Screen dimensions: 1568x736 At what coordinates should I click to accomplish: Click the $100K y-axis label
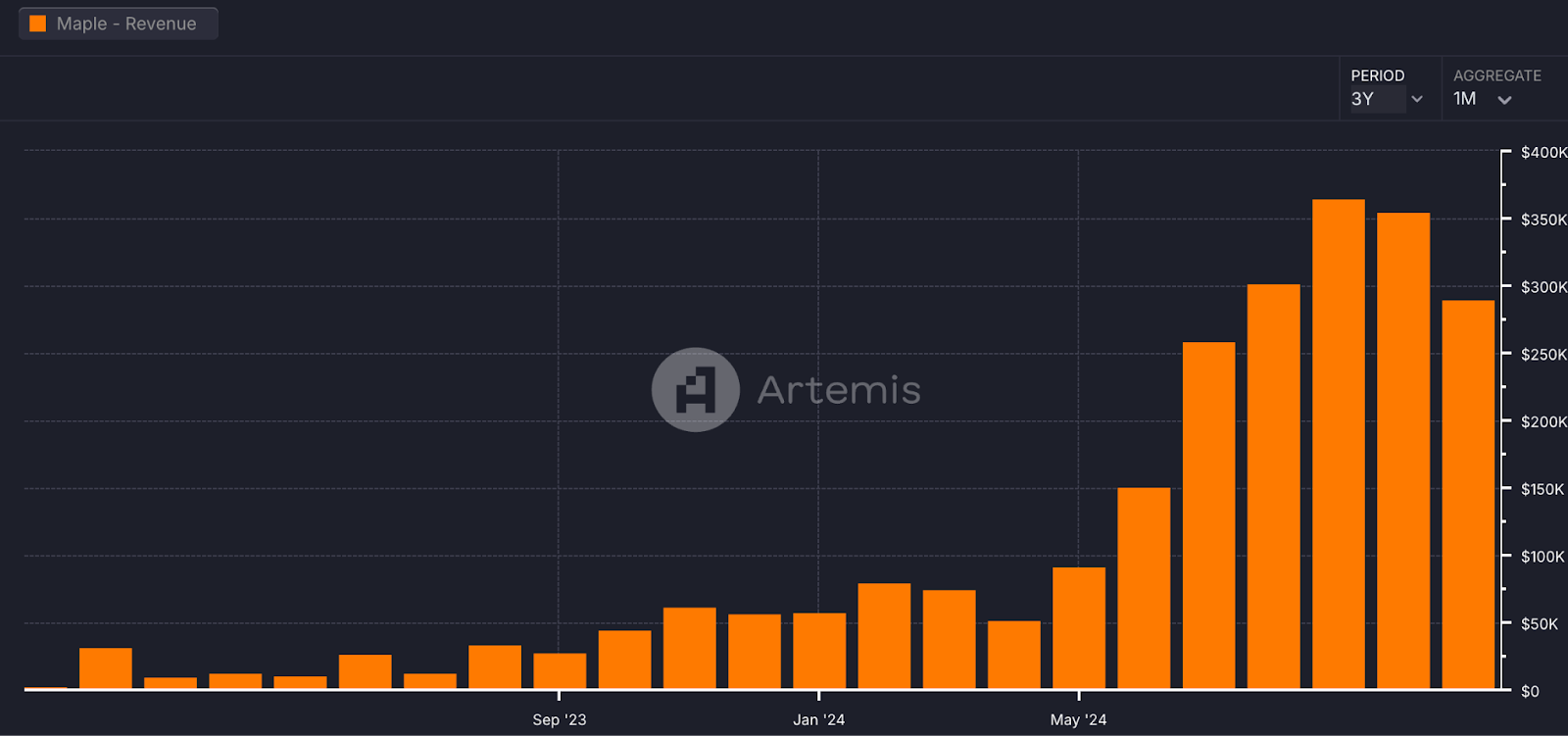point(1543,557)
